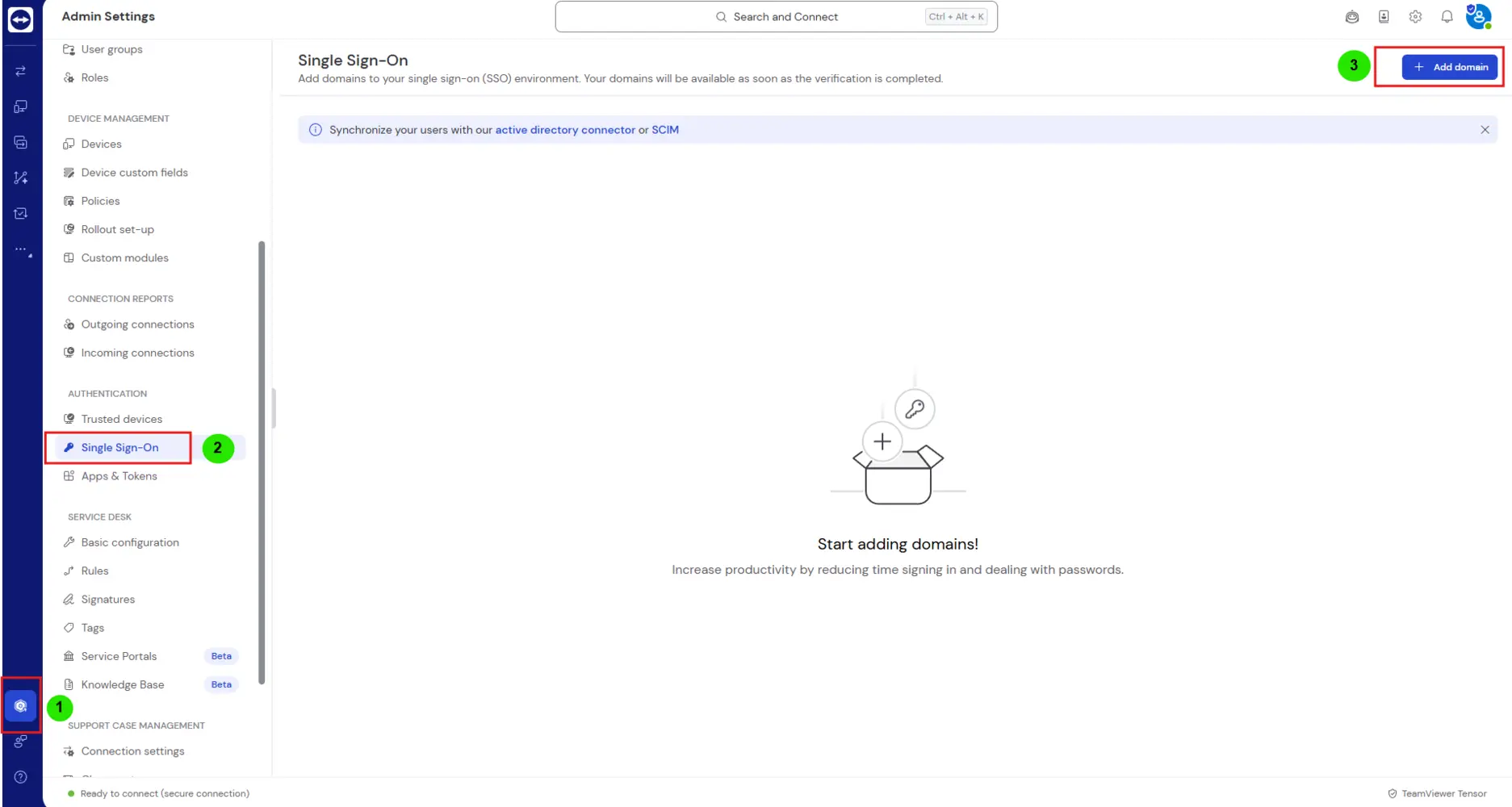Follow the active directory connector link

[565, 130]
